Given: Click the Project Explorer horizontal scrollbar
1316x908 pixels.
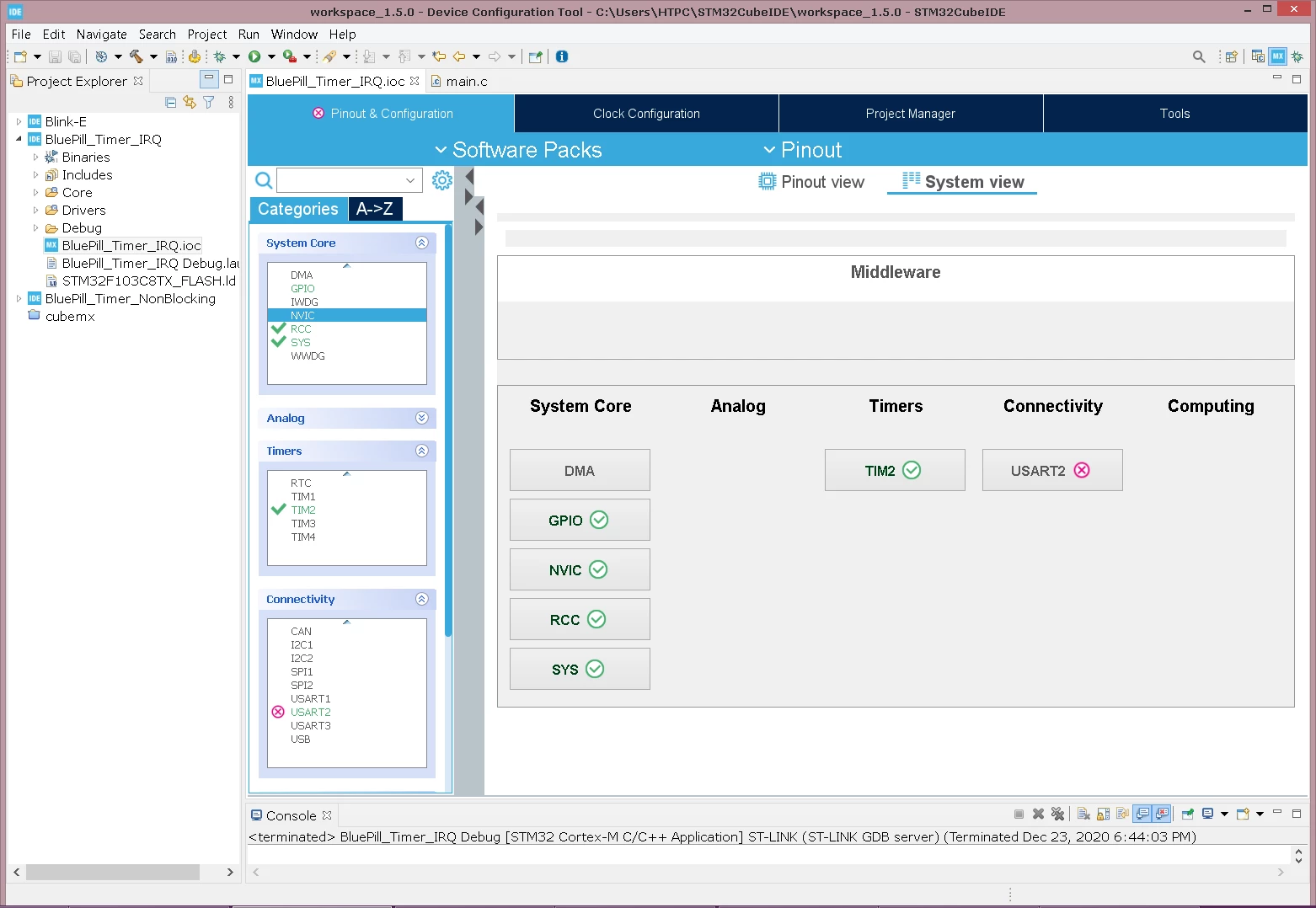Looking at the screenshot, I should click(122, 872).
